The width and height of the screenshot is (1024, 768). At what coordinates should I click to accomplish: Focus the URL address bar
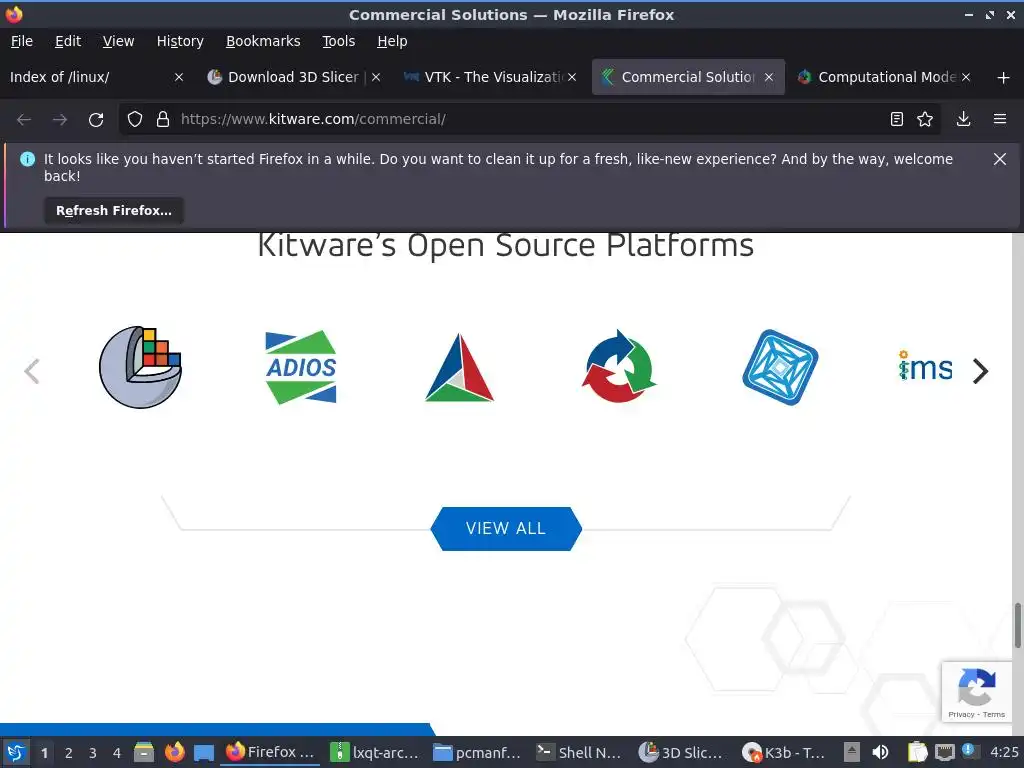(529, 120)
